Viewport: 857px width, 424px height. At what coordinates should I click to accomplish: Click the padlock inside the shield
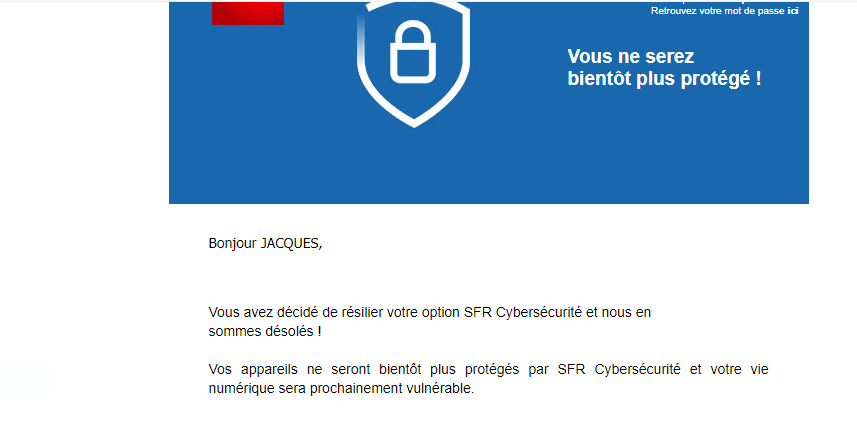[x=413, y=55]
